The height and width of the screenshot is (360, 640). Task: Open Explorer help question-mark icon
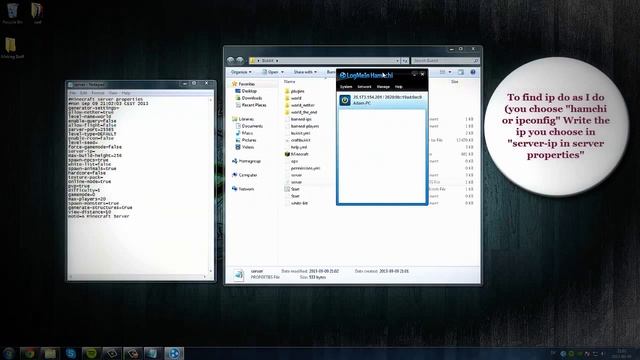tap(473, 72)
